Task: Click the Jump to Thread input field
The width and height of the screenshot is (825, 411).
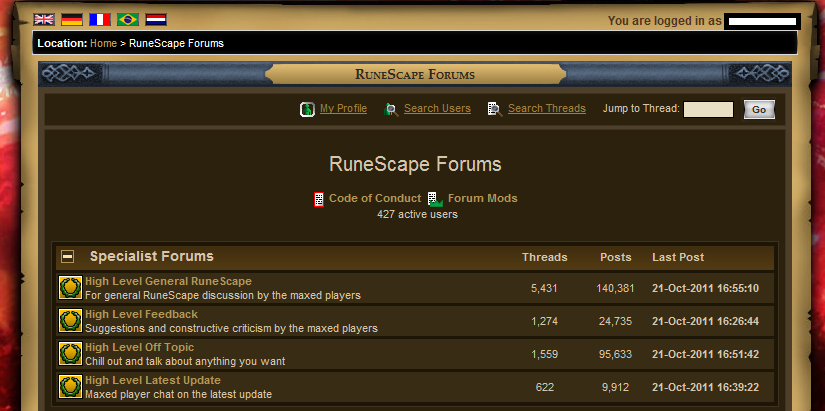Action: (708, 109)
